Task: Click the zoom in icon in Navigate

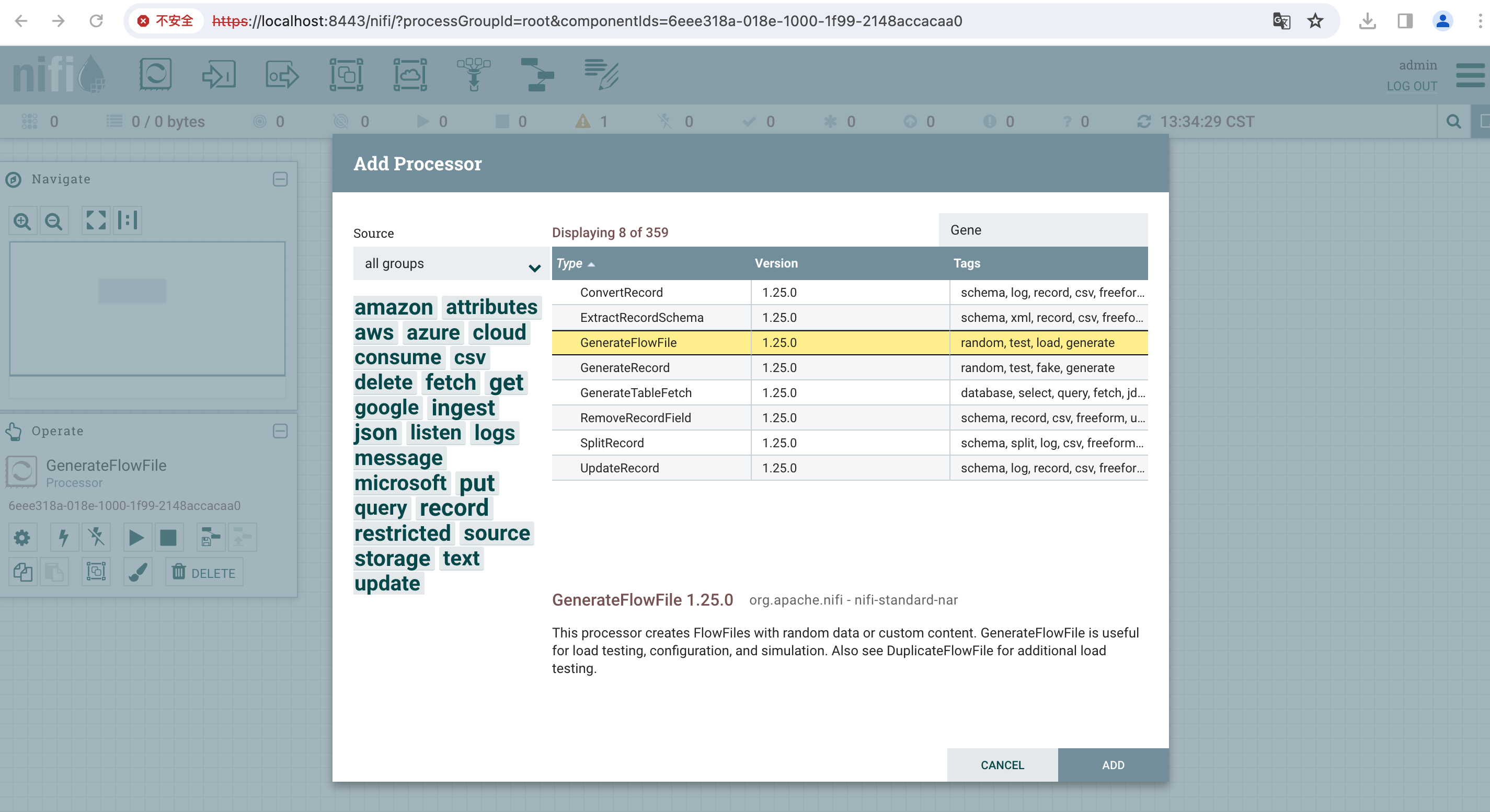Action: pyautogui.click(x=22, y=221)
